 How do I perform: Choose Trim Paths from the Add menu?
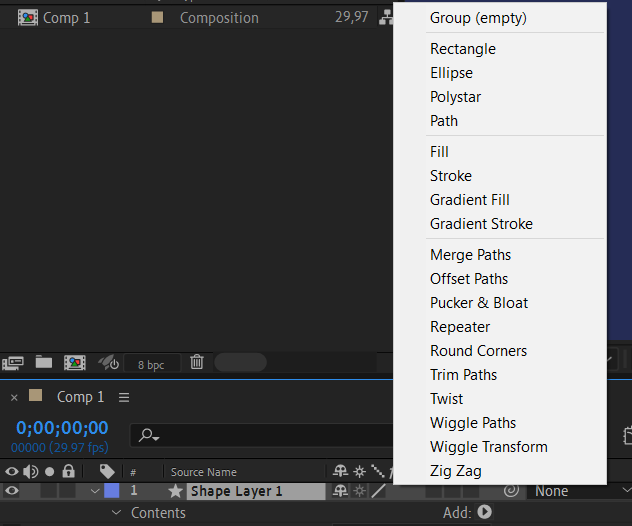click(463, 375)
